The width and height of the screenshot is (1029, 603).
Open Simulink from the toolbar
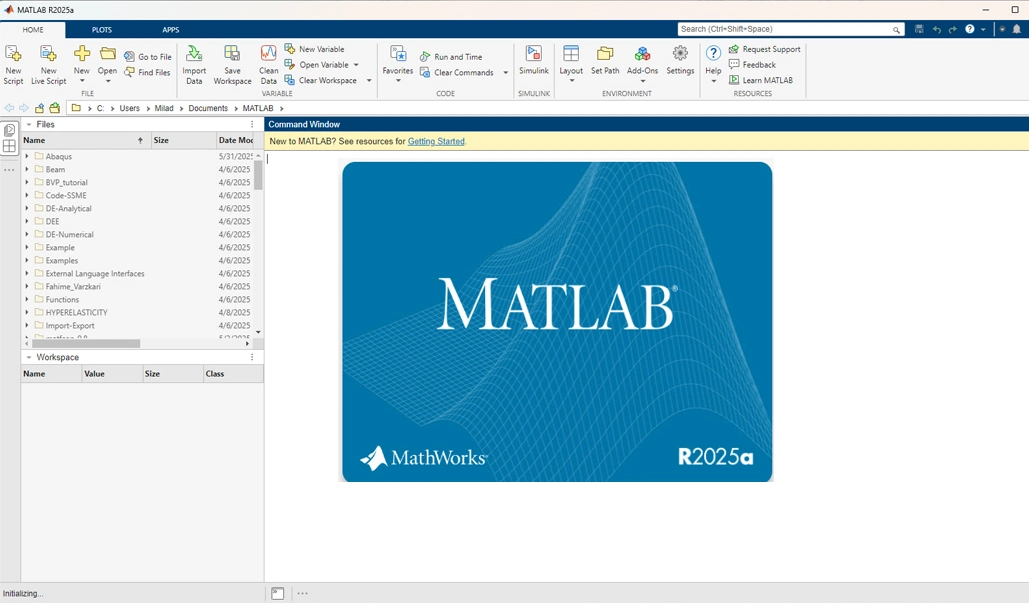[x=533, y=62]
